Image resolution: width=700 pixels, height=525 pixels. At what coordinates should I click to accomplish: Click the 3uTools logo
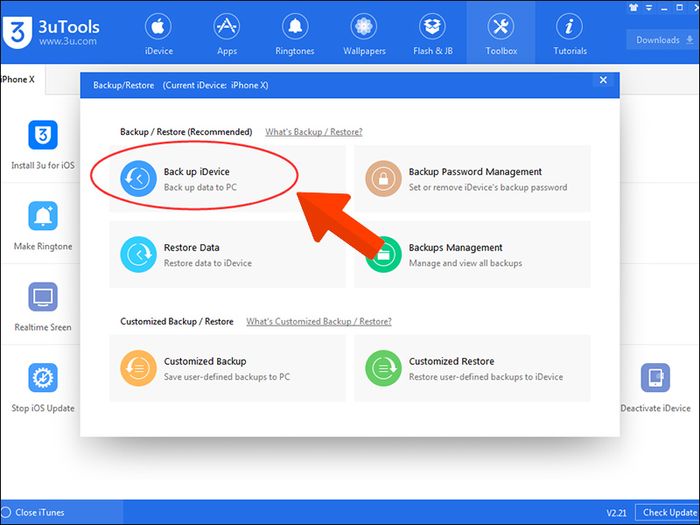(17, 32)
